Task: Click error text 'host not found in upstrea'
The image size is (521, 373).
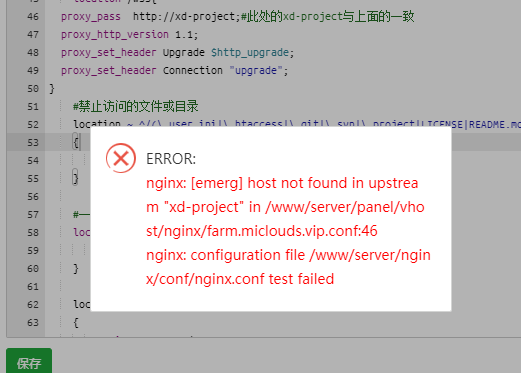Action: (x=333, y=183)
